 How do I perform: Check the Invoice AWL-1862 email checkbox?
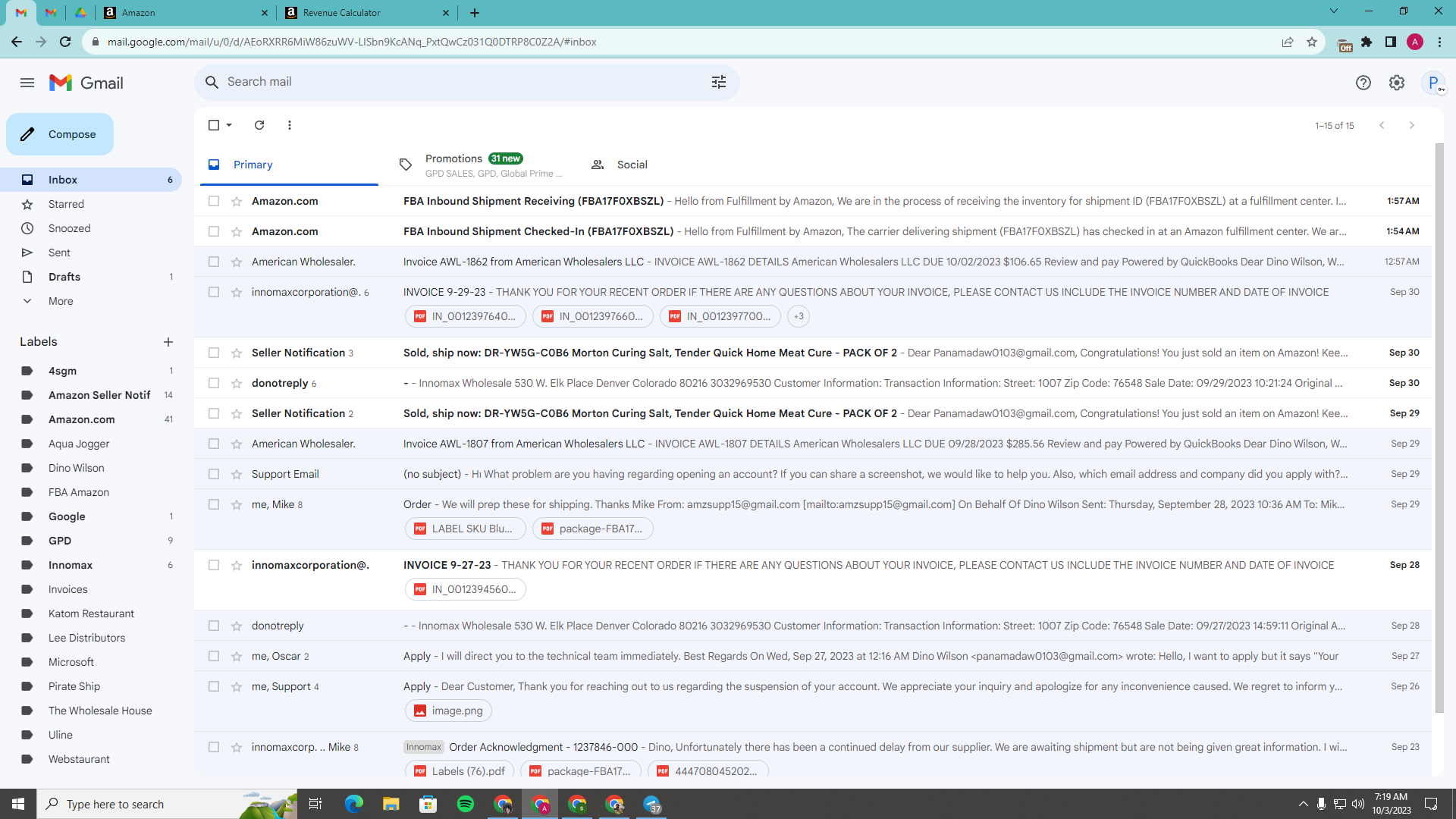coord(214,262)
